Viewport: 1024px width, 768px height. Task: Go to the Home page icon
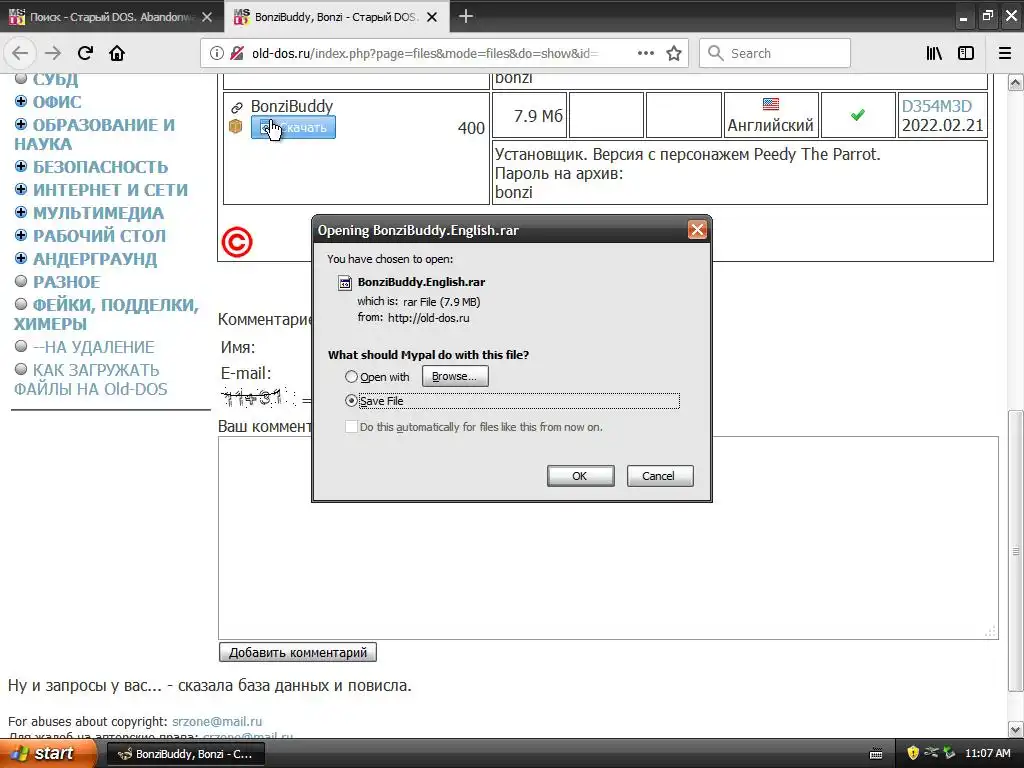tap(117, 53)
